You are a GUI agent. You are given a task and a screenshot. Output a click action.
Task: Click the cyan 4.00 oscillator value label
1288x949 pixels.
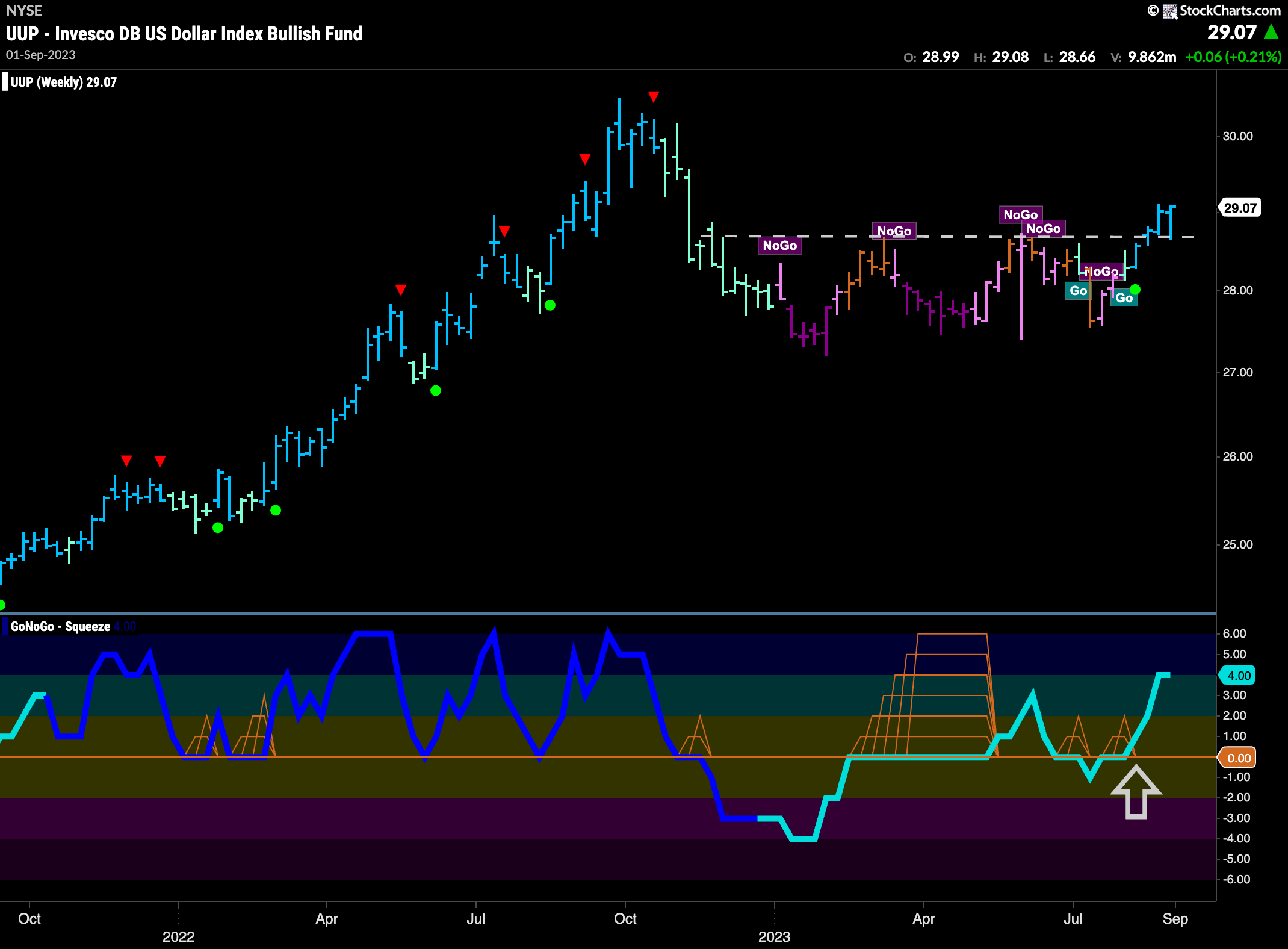pos(1238,676)
